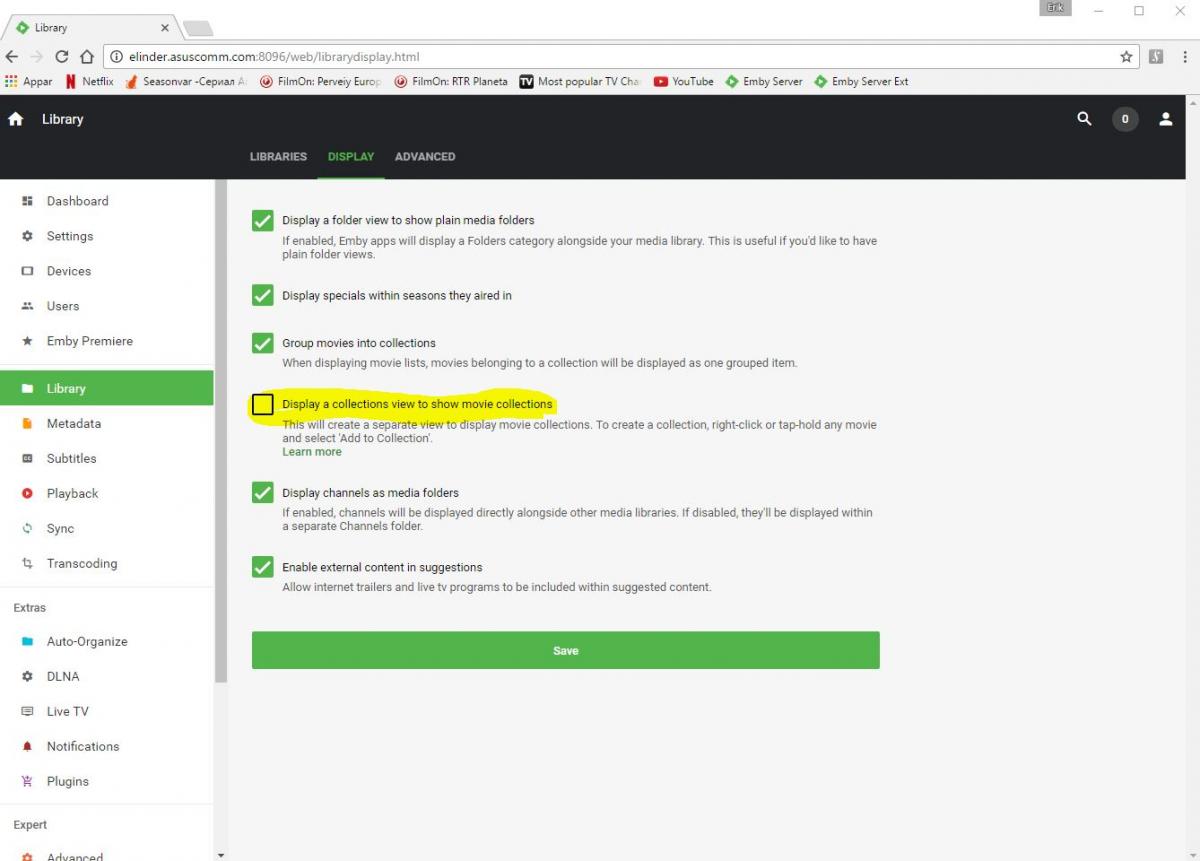This screenshot has width=1200, height=861.
Task: Open the Seasonvar bookmark
Action: click(186, 82)
